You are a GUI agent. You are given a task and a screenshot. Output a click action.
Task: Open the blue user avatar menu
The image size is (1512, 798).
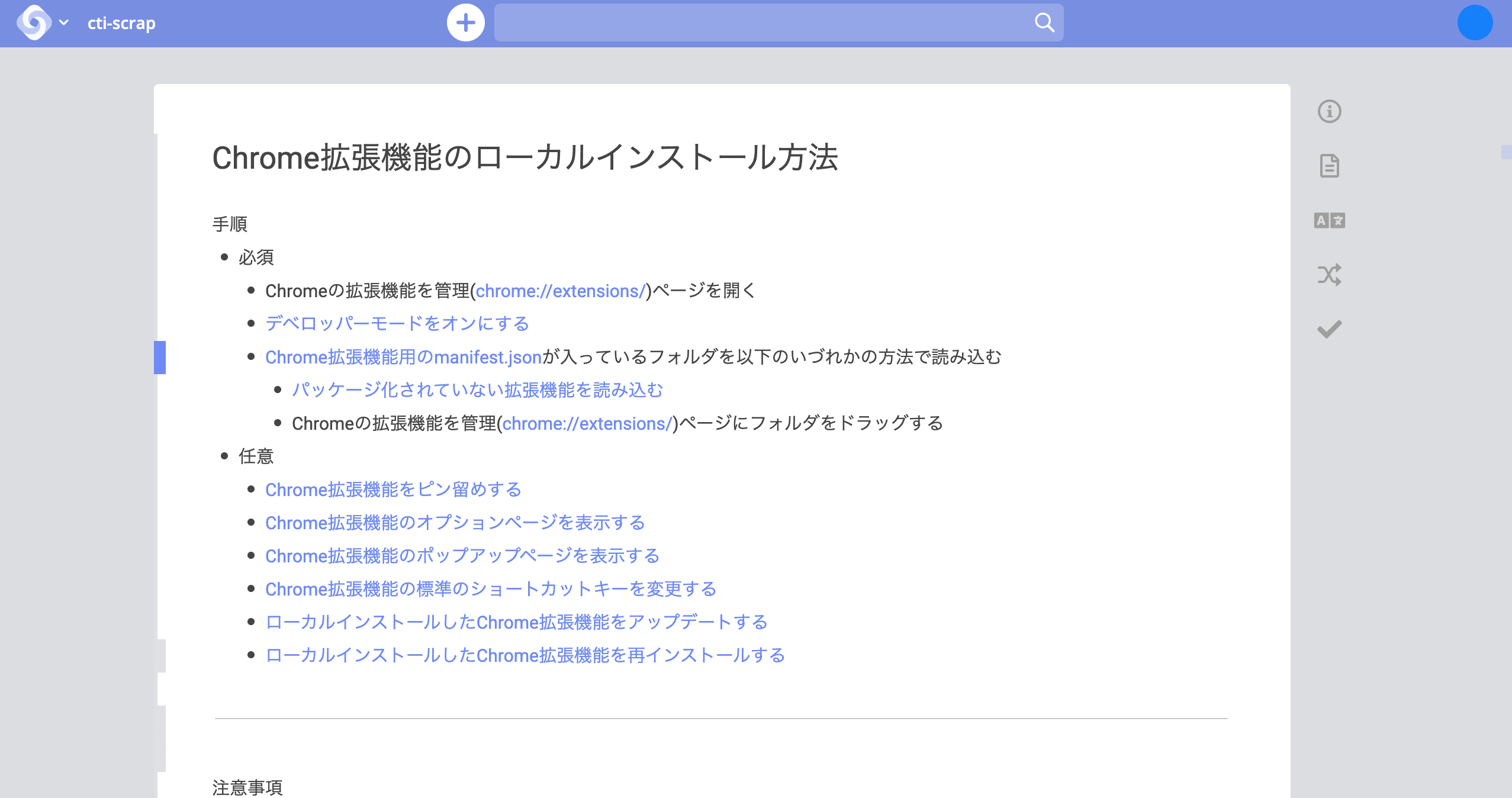(x=1475, y=22)
